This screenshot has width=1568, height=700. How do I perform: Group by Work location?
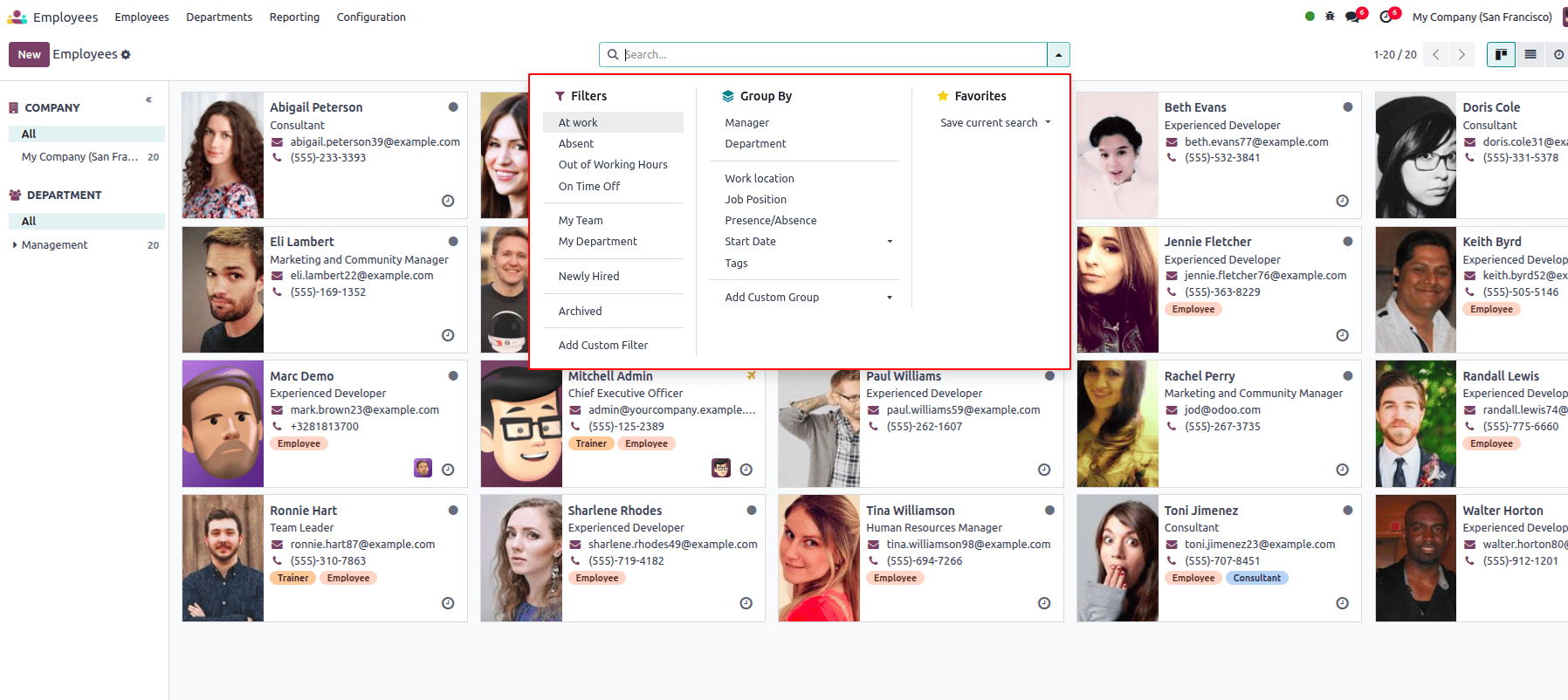(804, 178)
